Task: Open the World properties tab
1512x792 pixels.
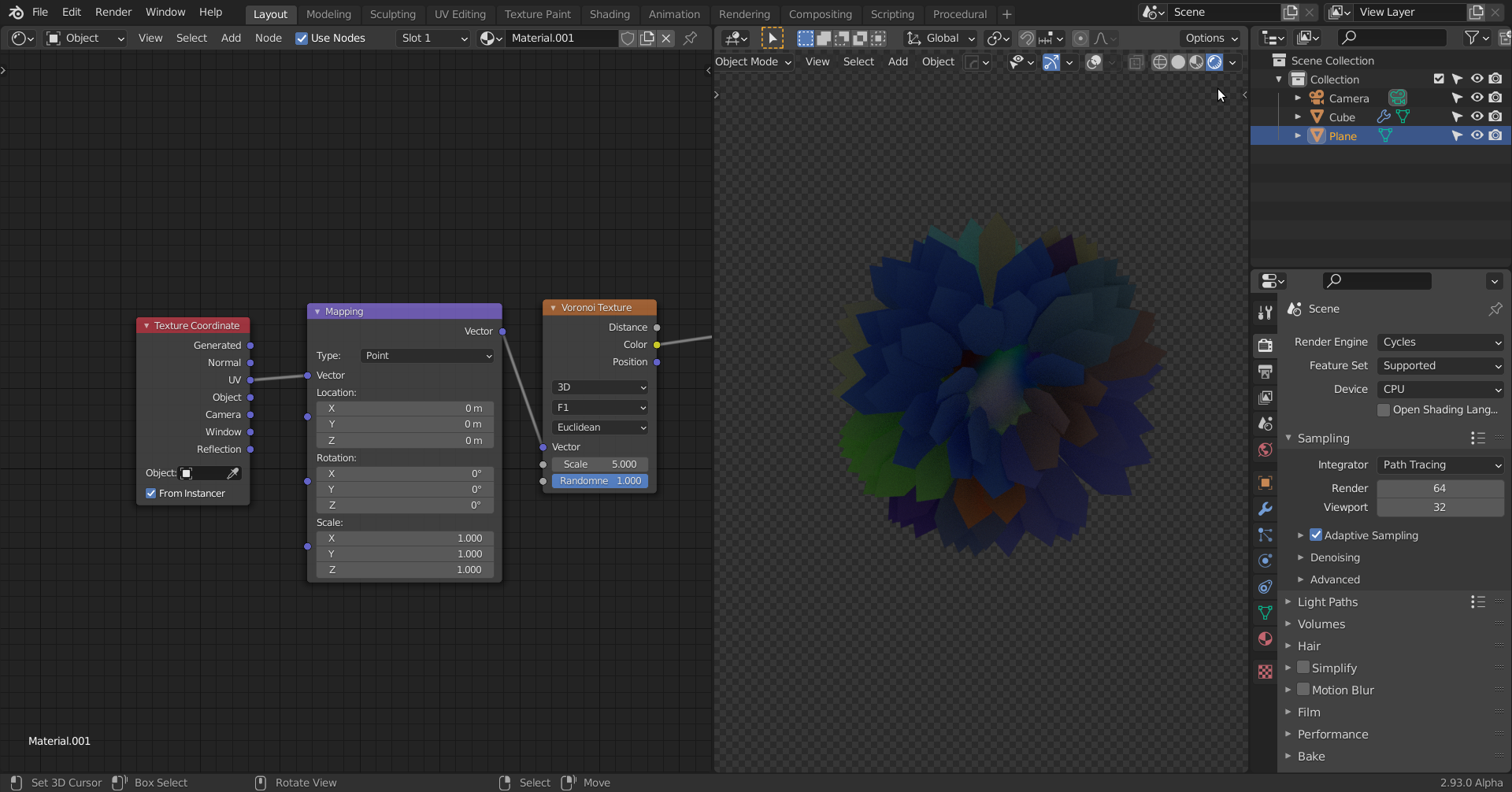Action: 1265,450
